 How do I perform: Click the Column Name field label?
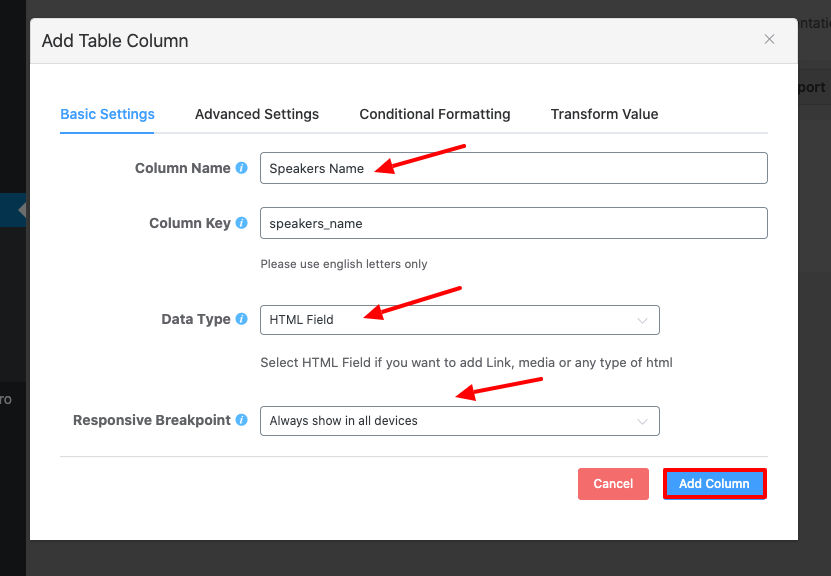(x=182, y=168)
